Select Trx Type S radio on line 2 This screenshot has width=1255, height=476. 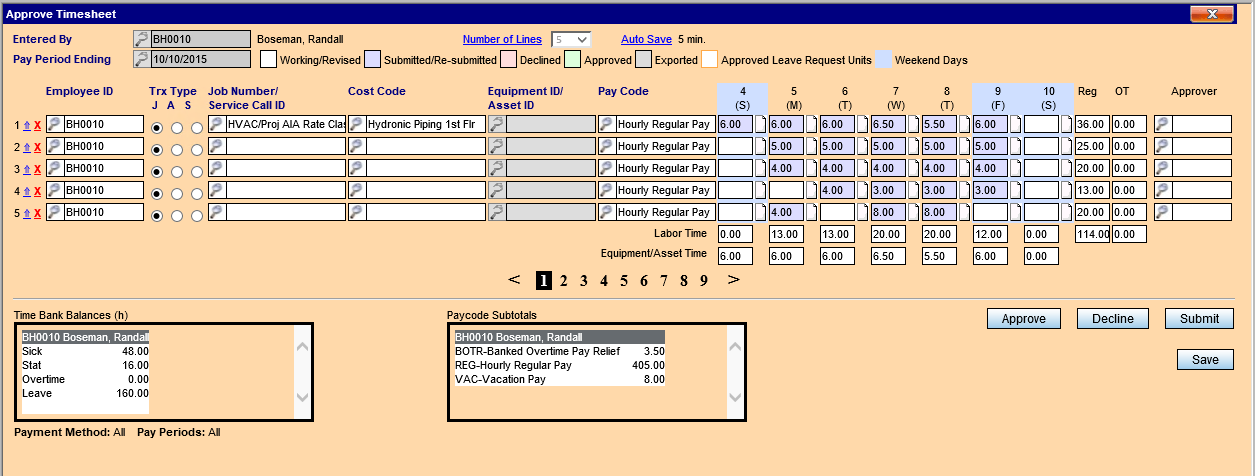(x=197, y=150)
